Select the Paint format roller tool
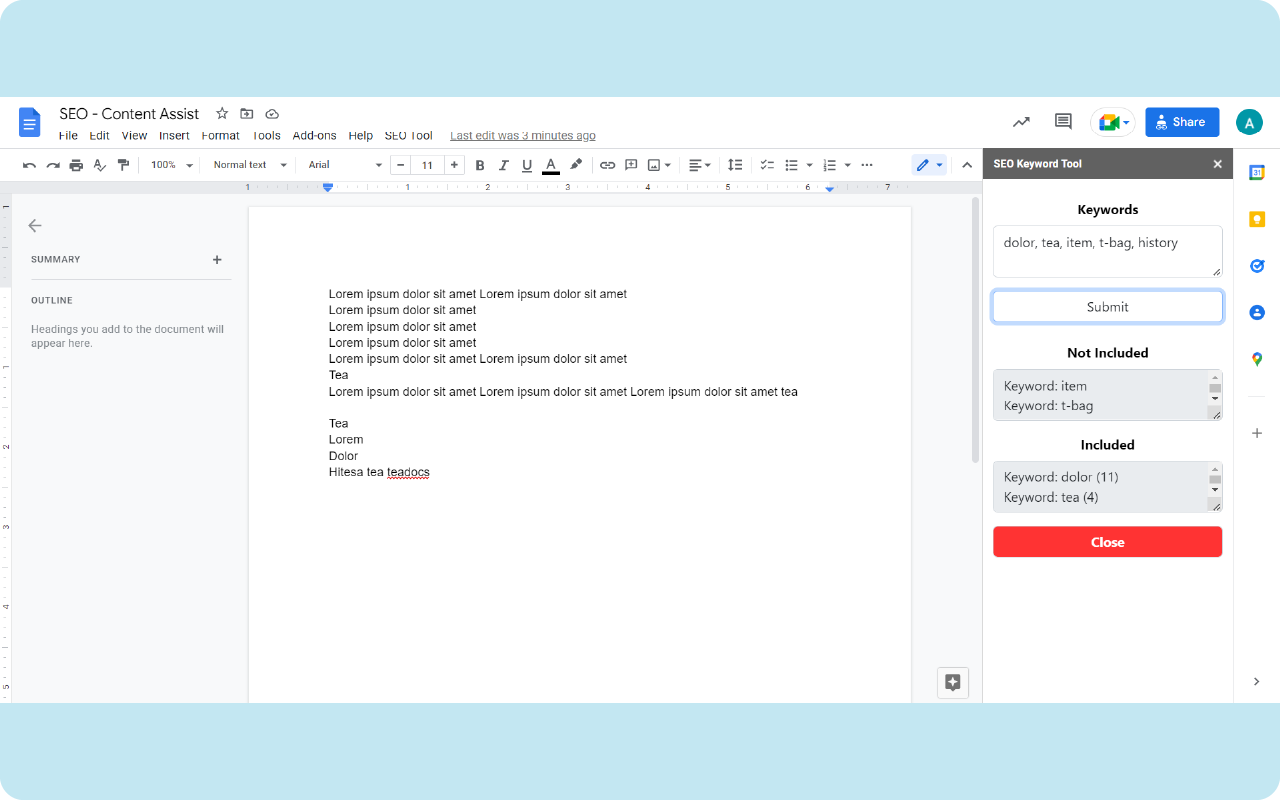This screenshot has height=800, width=1280. pyautogui.click(x=123, y=165)
